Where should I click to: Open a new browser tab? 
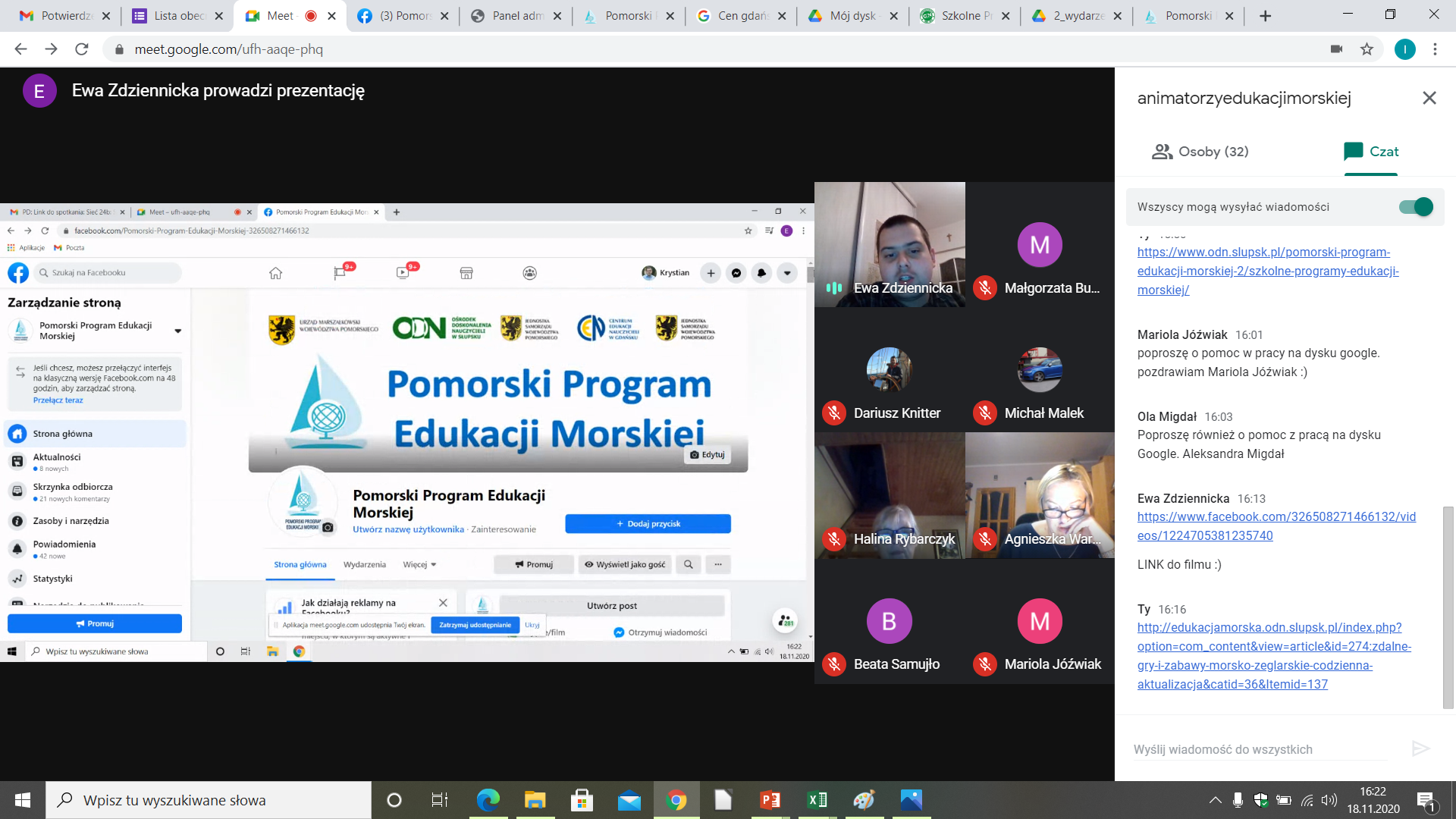tap(1265, 16)
